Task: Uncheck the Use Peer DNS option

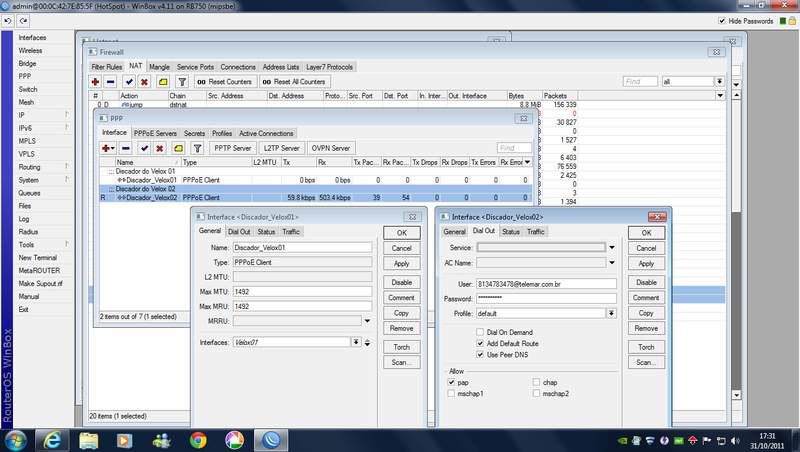Action: coord(480,354)
